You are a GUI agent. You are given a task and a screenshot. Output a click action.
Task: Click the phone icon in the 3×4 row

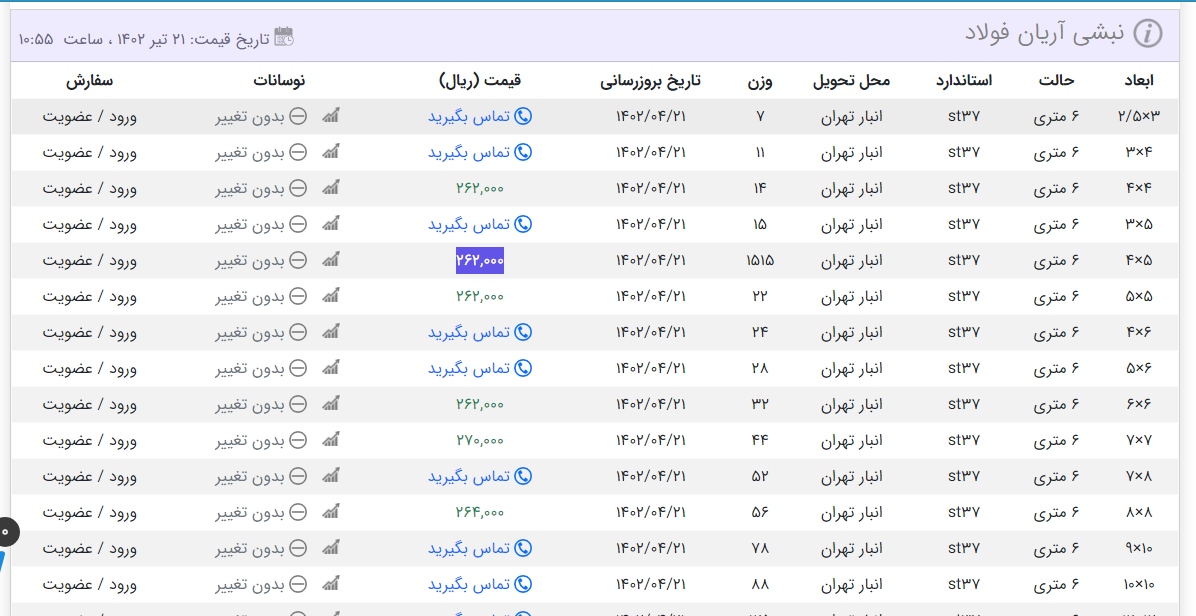point(522,152)
